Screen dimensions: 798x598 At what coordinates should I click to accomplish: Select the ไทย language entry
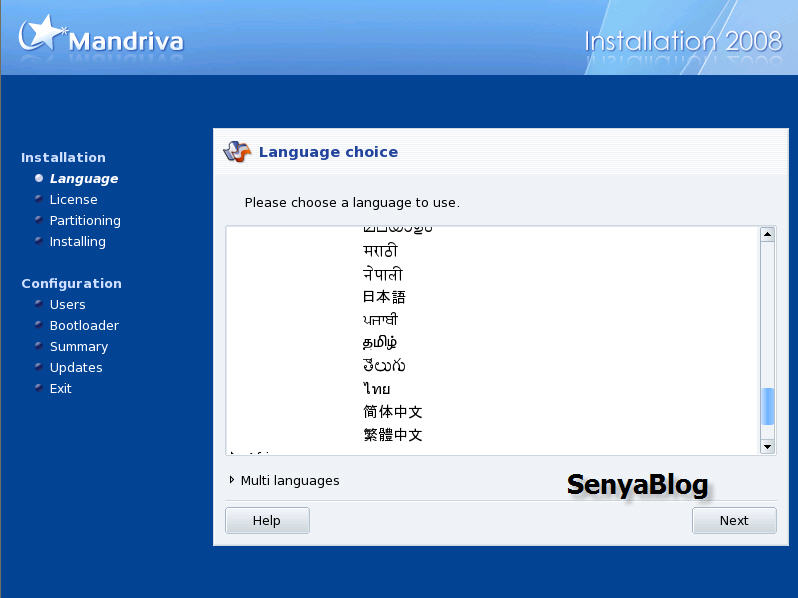(377, 389)
